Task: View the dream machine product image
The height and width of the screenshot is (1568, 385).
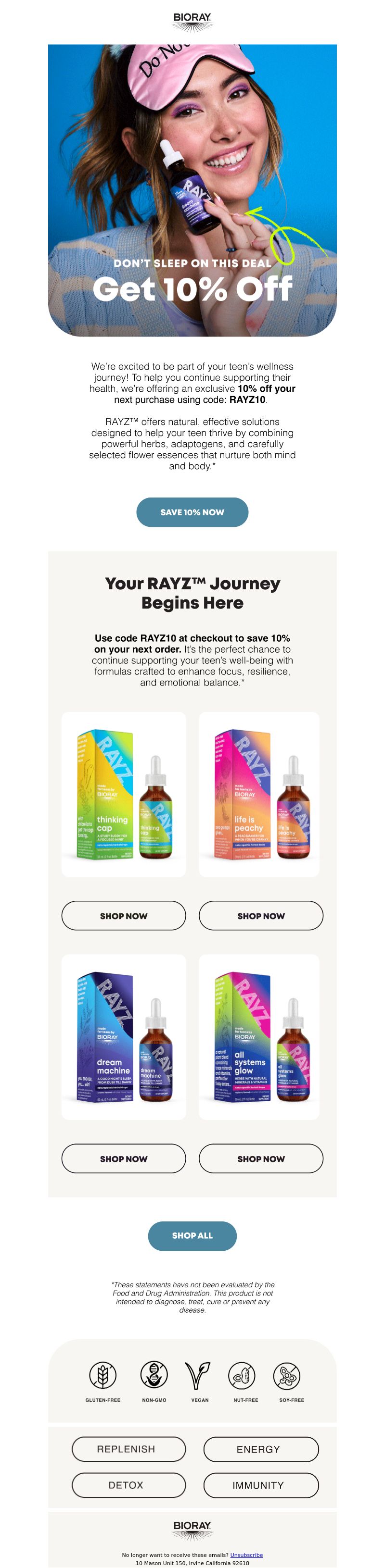Action: pos(124,1037)
